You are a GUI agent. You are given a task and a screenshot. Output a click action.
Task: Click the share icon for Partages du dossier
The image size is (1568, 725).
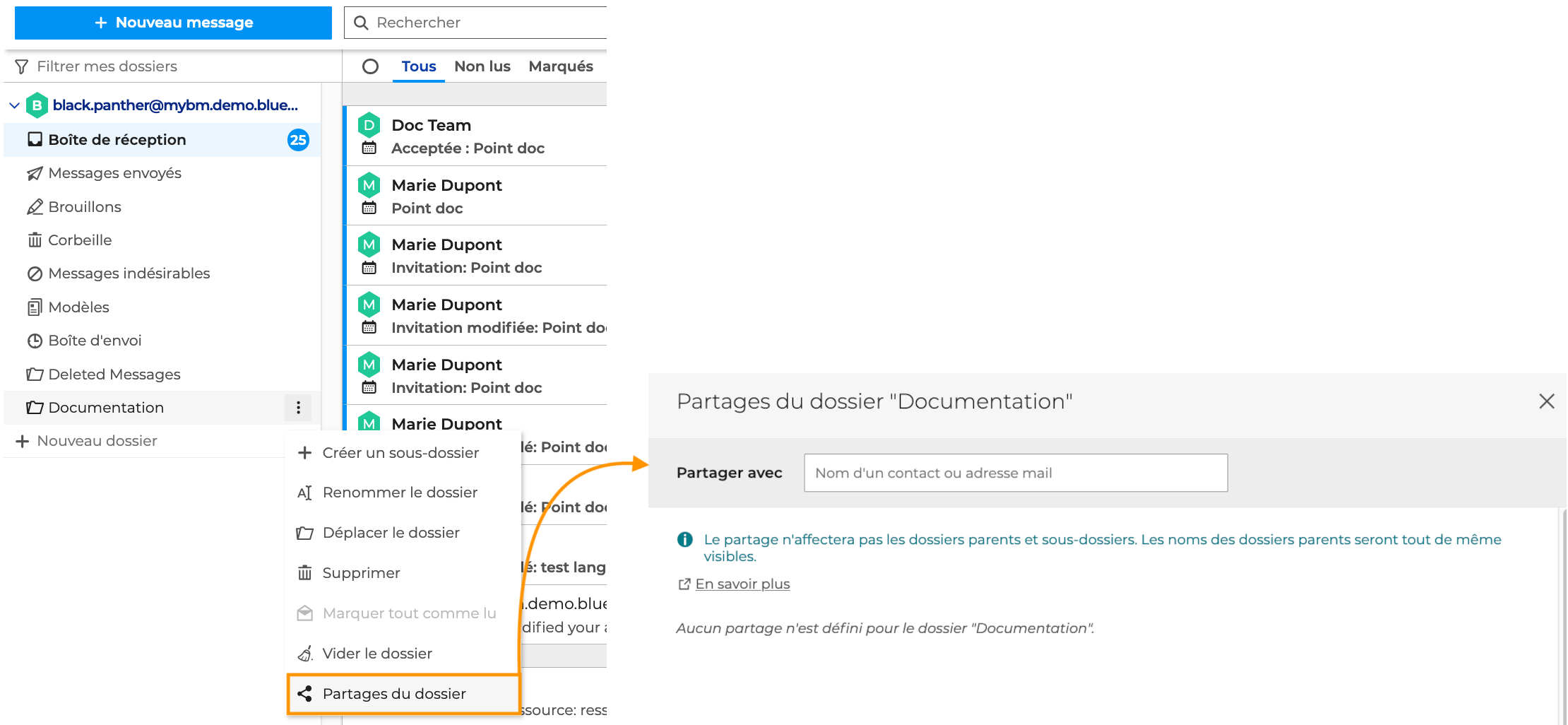(304, 694)
